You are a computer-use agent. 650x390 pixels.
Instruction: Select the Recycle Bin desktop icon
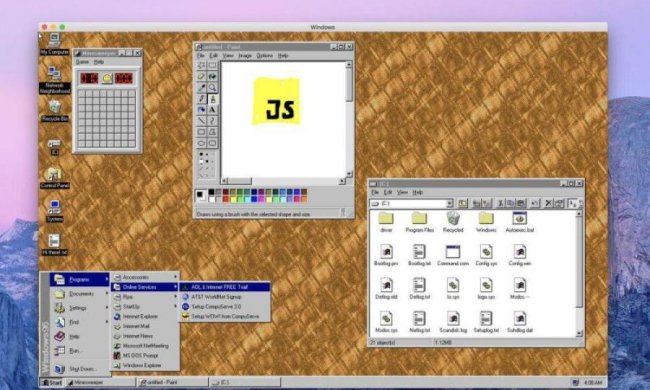(x=55, y=111)
